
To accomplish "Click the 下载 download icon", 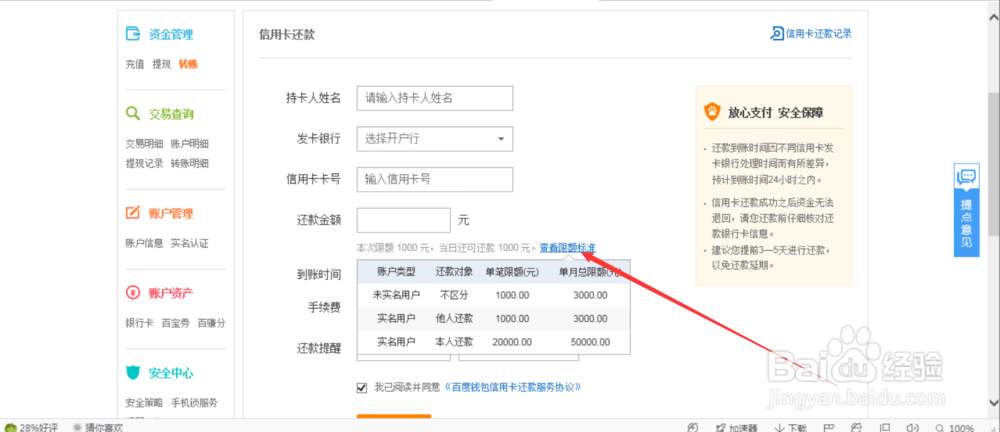I will [x=778, y=428].
